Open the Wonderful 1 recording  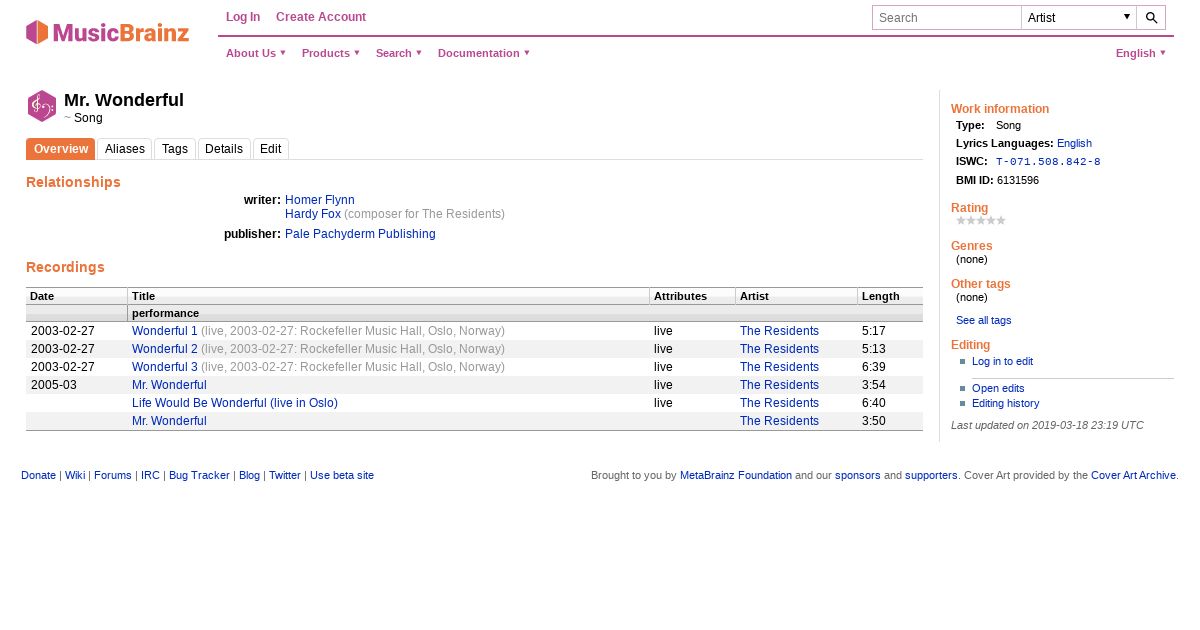point(165,331)
